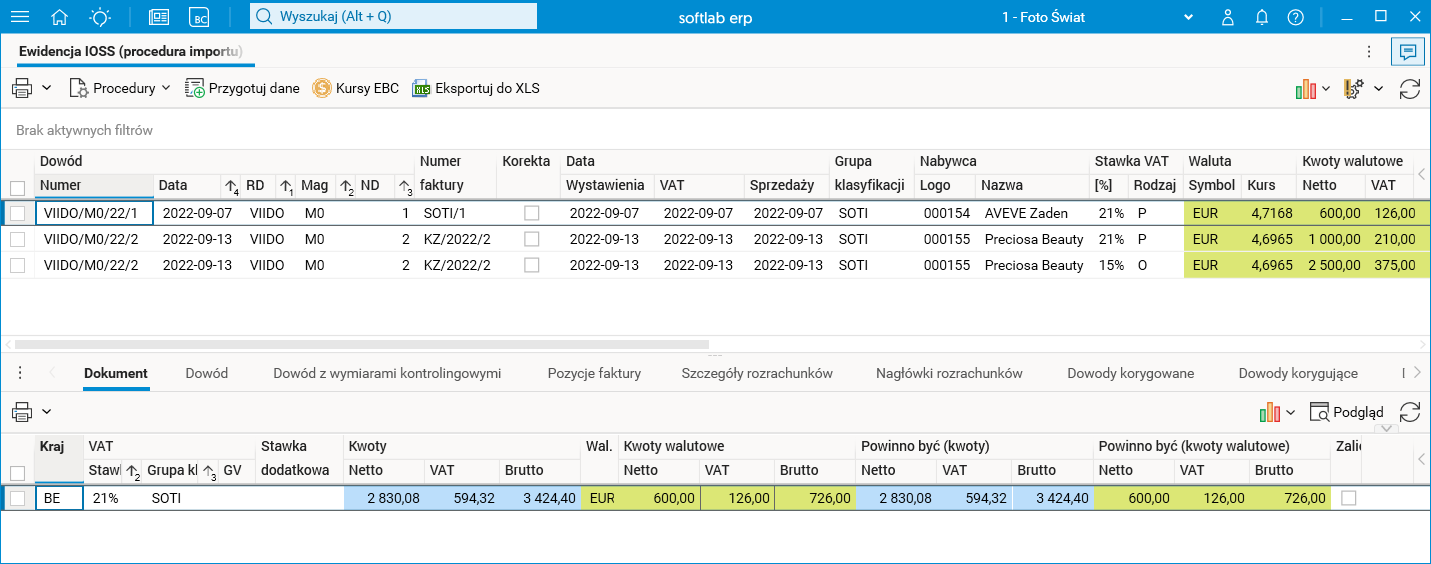Tick the BE row checkbox in lower grid
The width and height of the screenshot is (1431, 564).
(17, 498)
